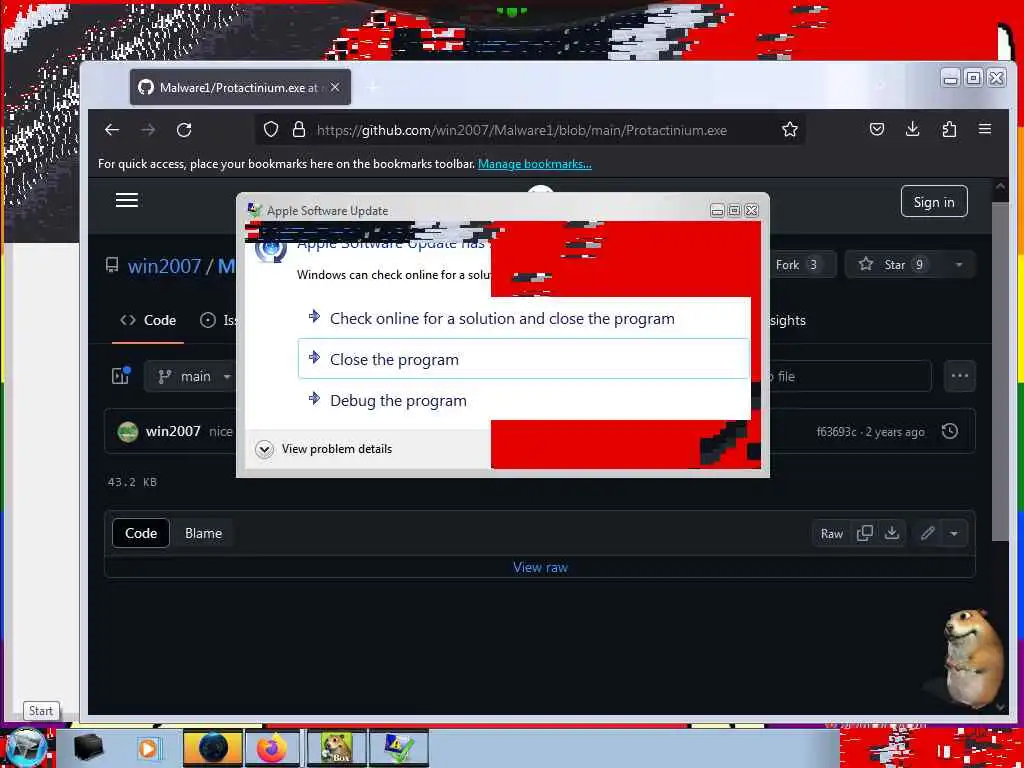Select the Malware1/Protactinium.exe browser tab
Screen dimensions: 1024x768
(240, 87)
